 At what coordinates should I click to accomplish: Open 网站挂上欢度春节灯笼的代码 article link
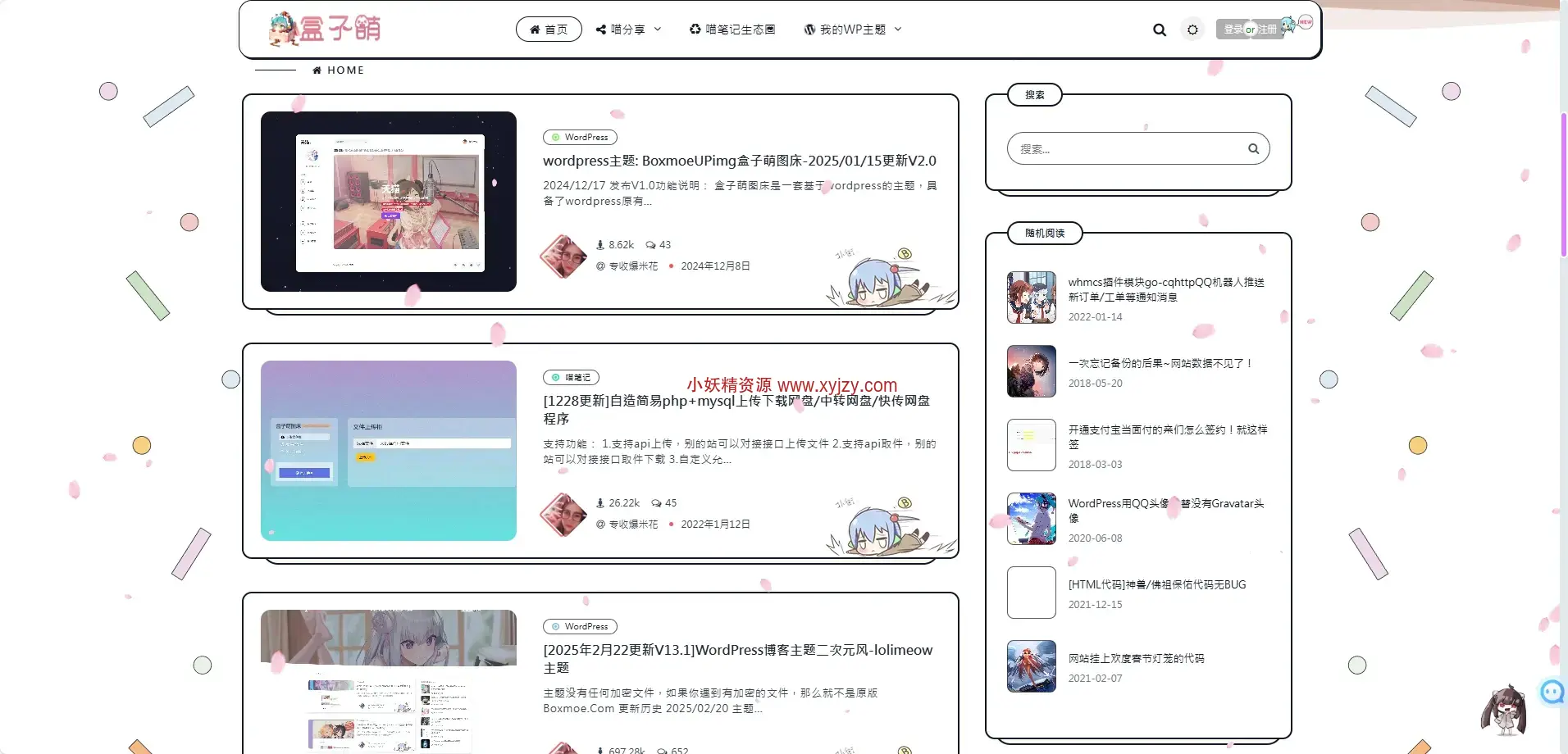pyautogui.click(x=1136, y=658)
